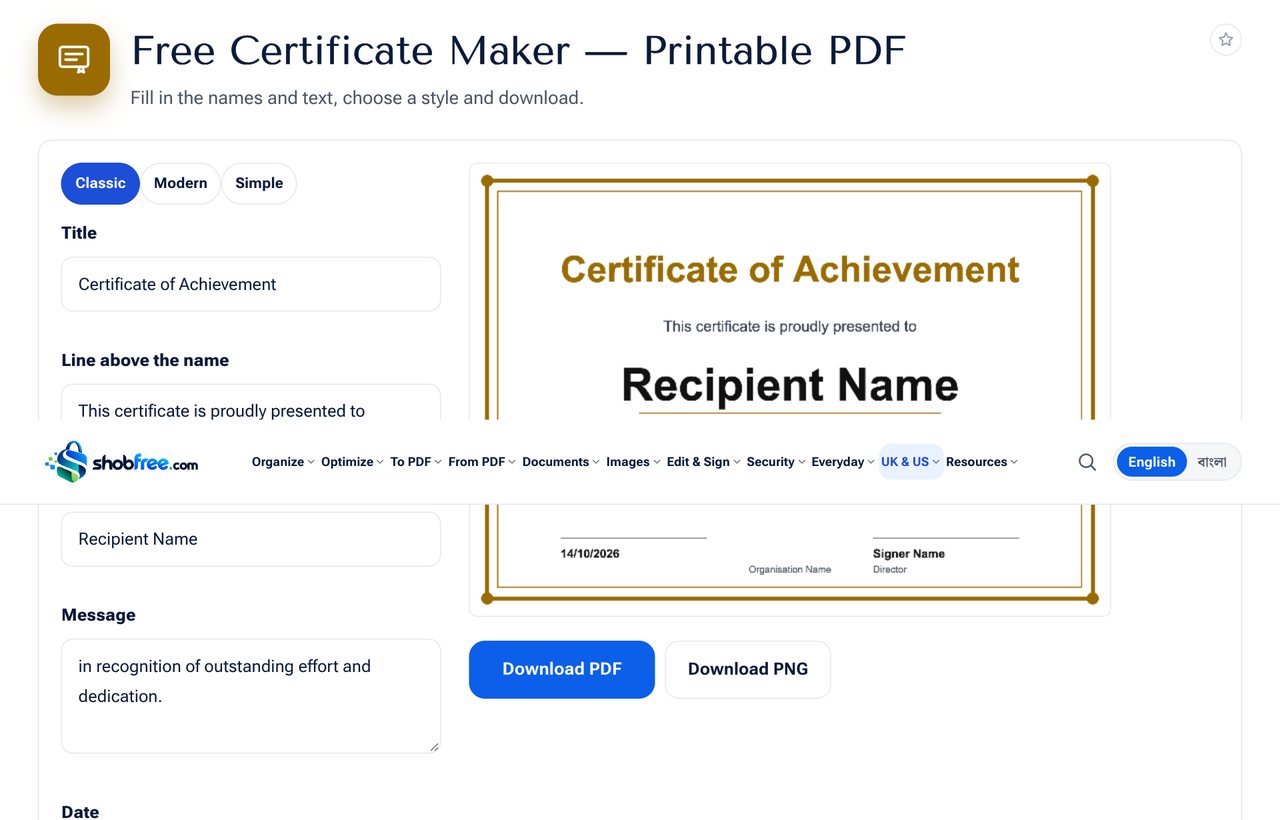Screen dimensions: 1280x820
Task: Select the Classic certificate style
Action: click(x=100, y=184)
